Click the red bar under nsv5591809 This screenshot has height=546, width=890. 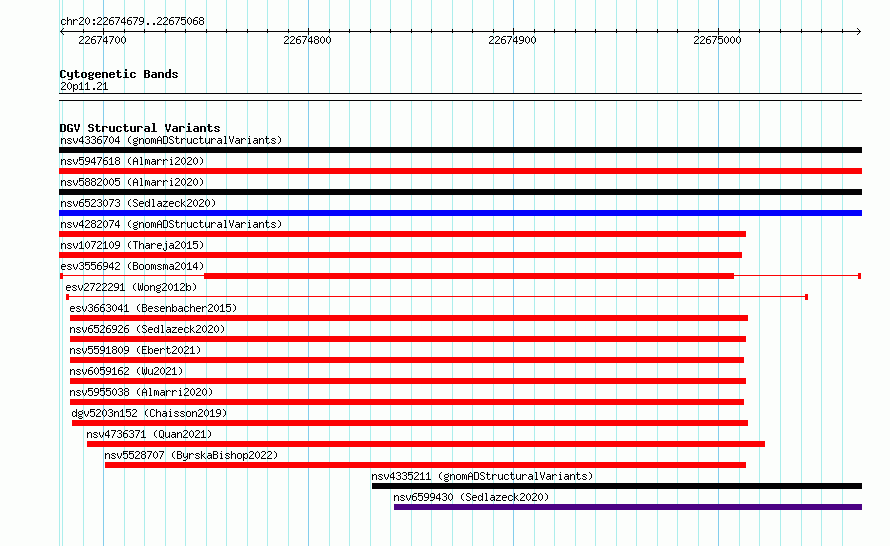(407, 360)
